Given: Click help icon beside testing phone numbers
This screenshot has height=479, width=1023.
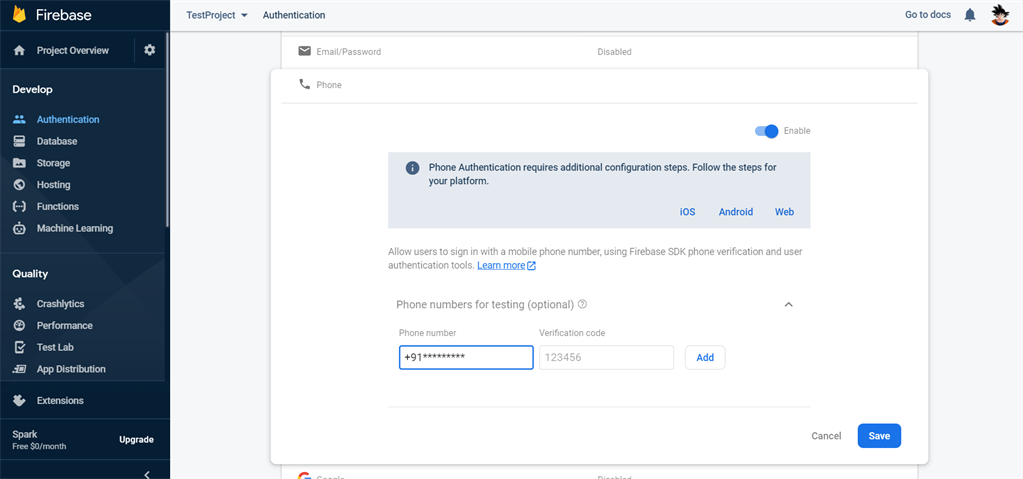Looking at the screenshot, I should pos(583,304).
